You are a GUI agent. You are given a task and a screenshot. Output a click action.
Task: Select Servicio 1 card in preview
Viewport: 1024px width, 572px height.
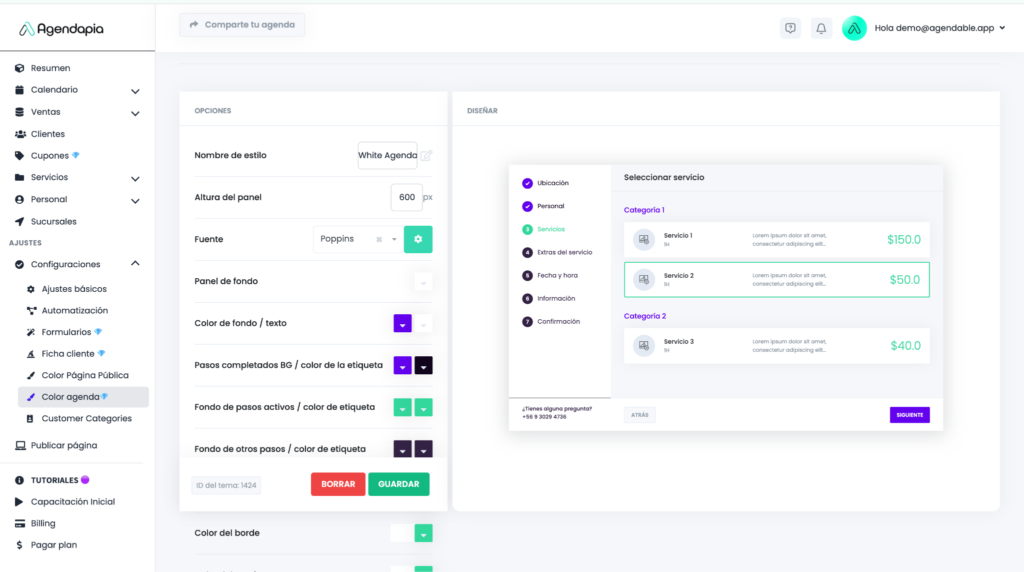click(x=776, y=240)
